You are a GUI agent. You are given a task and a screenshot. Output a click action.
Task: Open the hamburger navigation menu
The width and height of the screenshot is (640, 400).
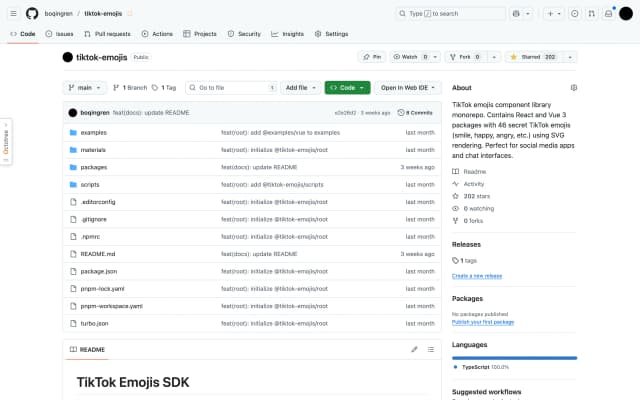point(13,13)
